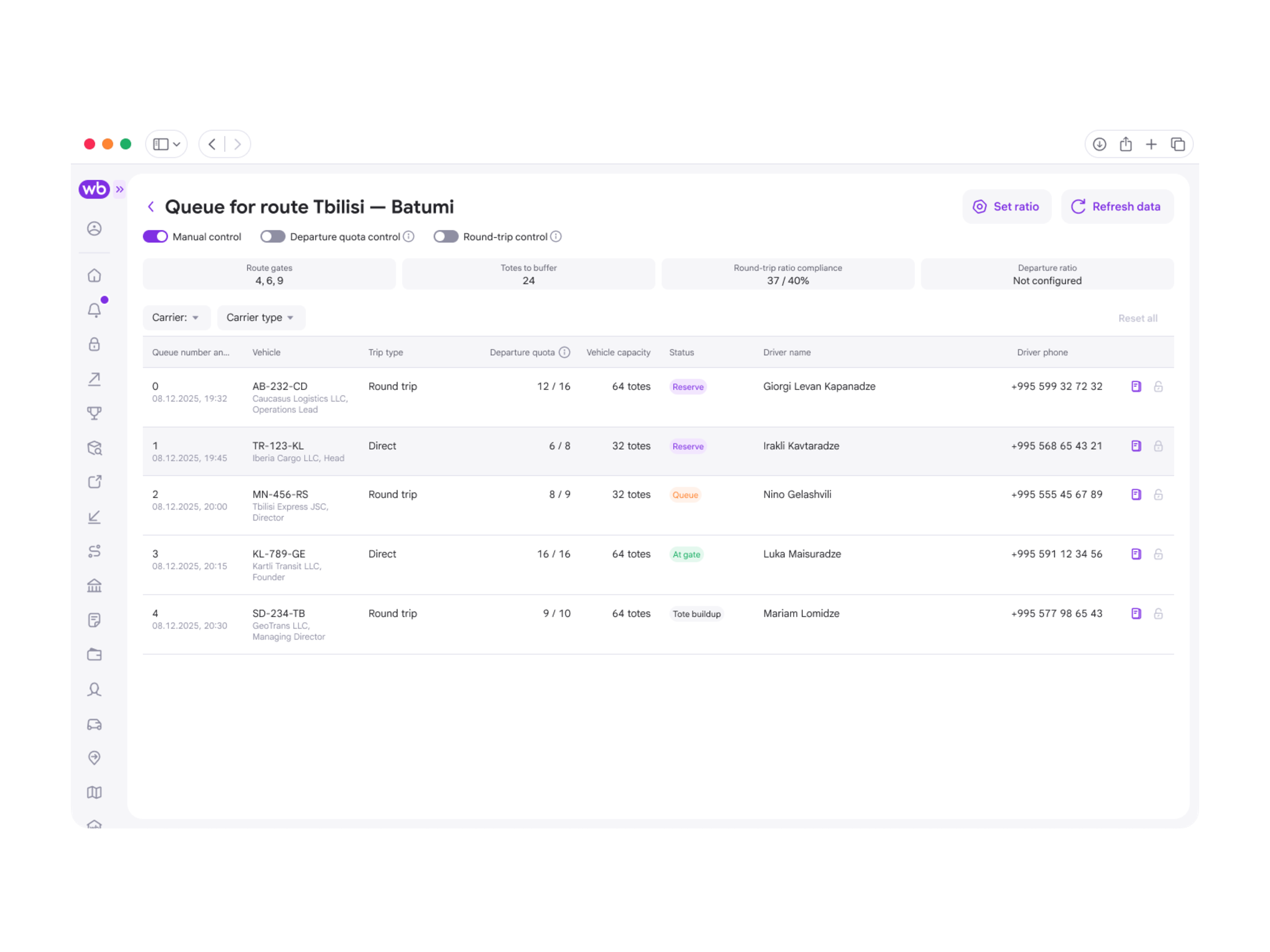The width and height of the screenshot is (1270, 952).
Task: Click phone number +995 591 12 34 56
Action: click(1056, 554)
